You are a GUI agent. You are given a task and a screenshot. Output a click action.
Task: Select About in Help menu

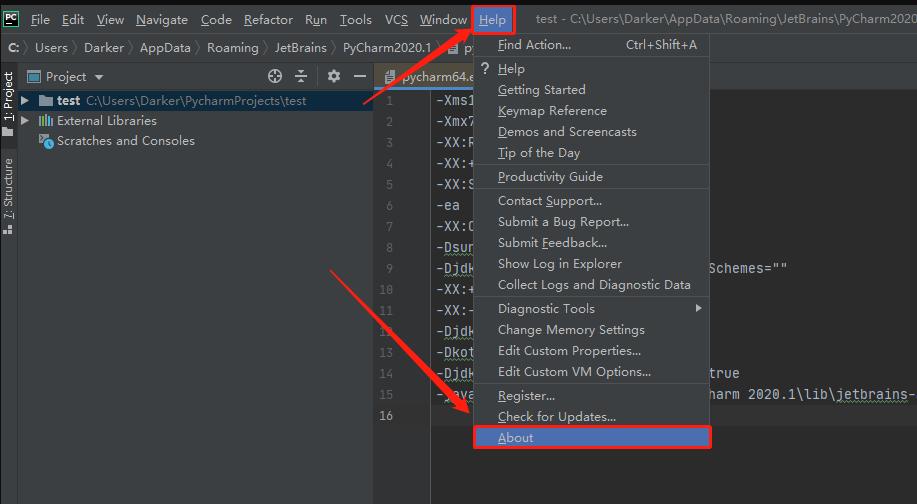592,437
